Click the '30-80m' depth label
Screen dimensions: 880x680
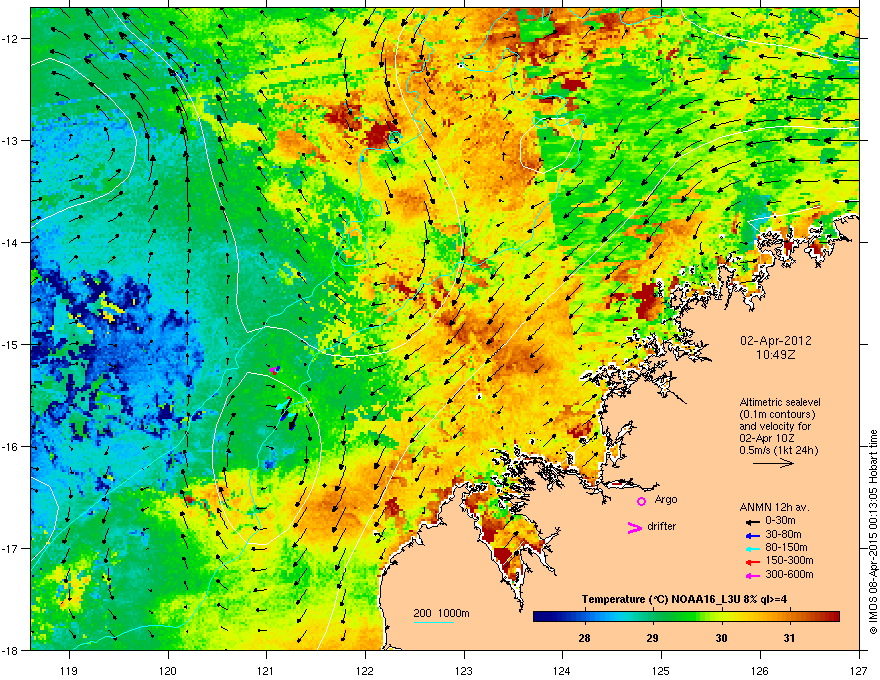[x=783, y=534]
